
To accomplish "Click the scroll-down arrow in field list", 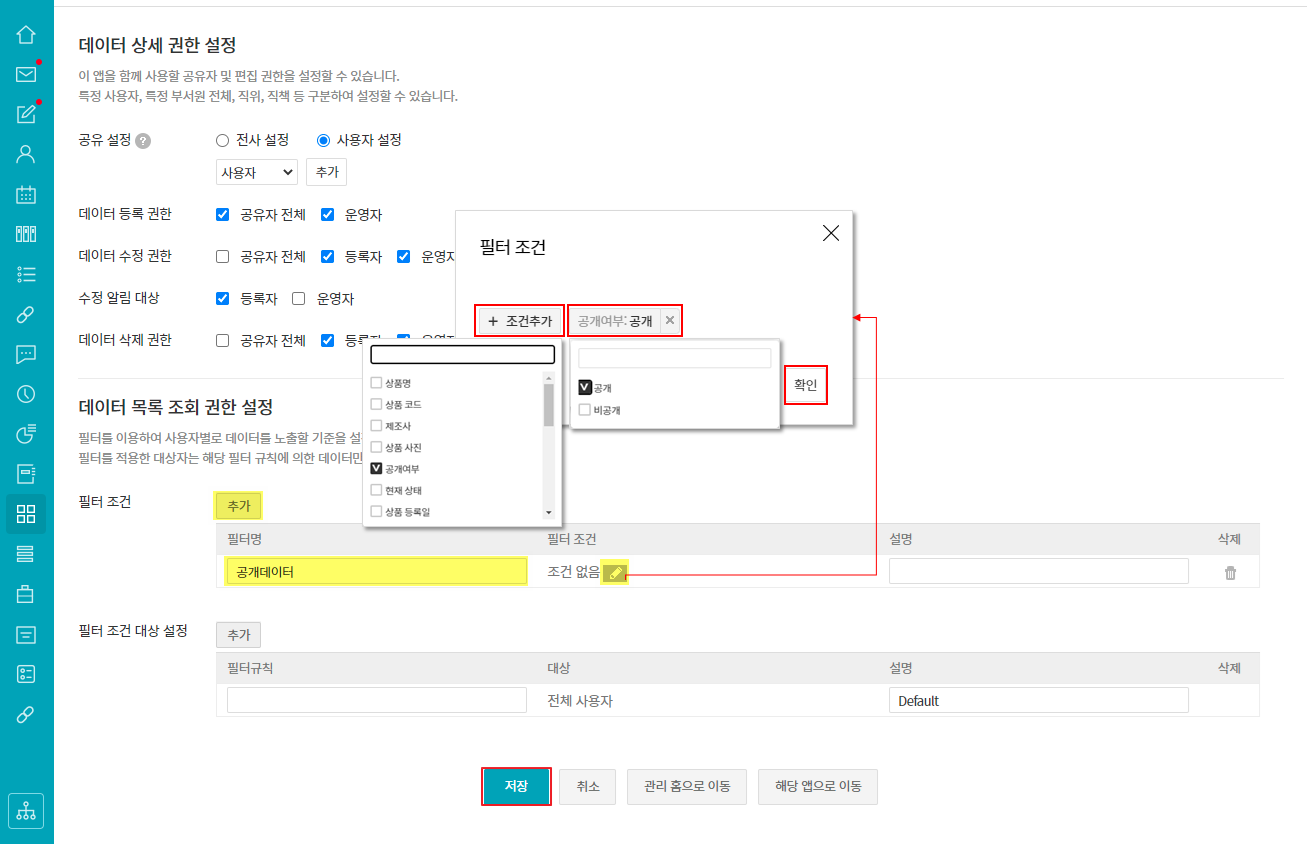I will coord(548,512).
